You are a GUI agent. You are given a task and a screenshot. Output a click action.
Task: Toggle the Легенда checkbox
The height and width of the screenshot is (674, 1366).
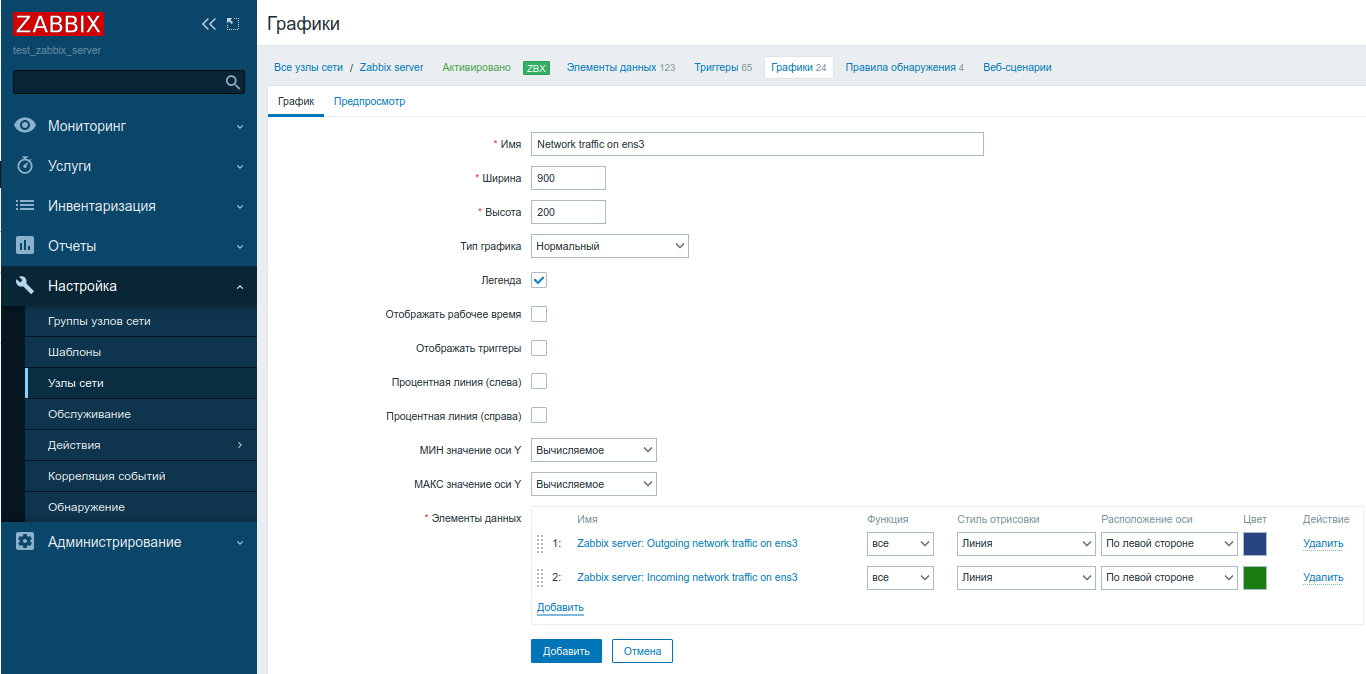tap(539, 280)
